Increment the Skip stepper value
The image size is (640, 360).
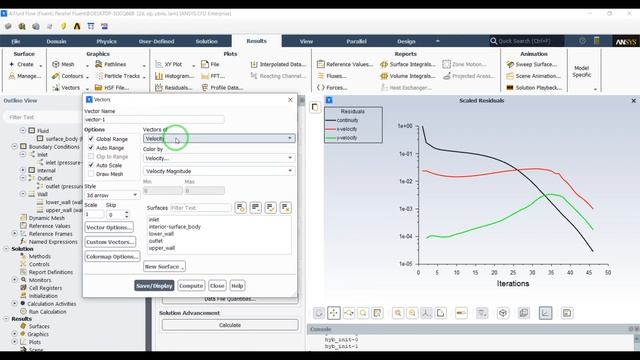pos(127,212)
